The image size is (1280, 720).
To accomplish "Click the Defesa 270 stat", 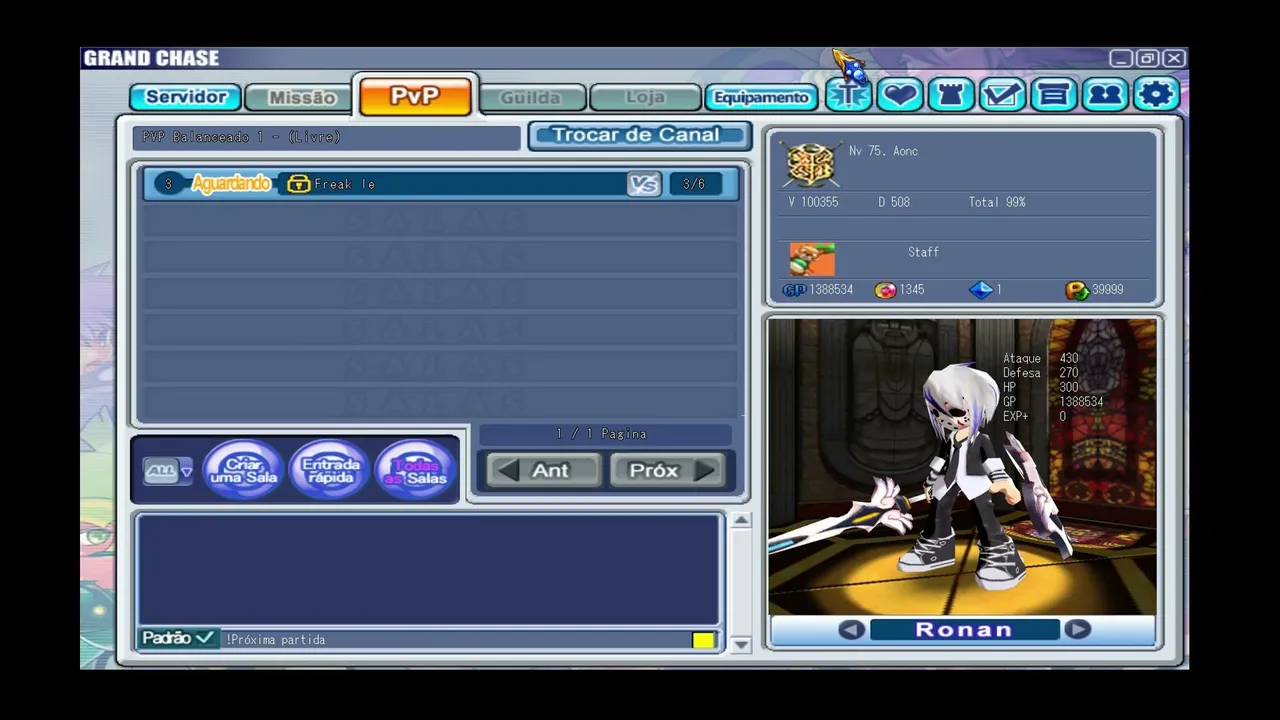I will (1041, 373).
